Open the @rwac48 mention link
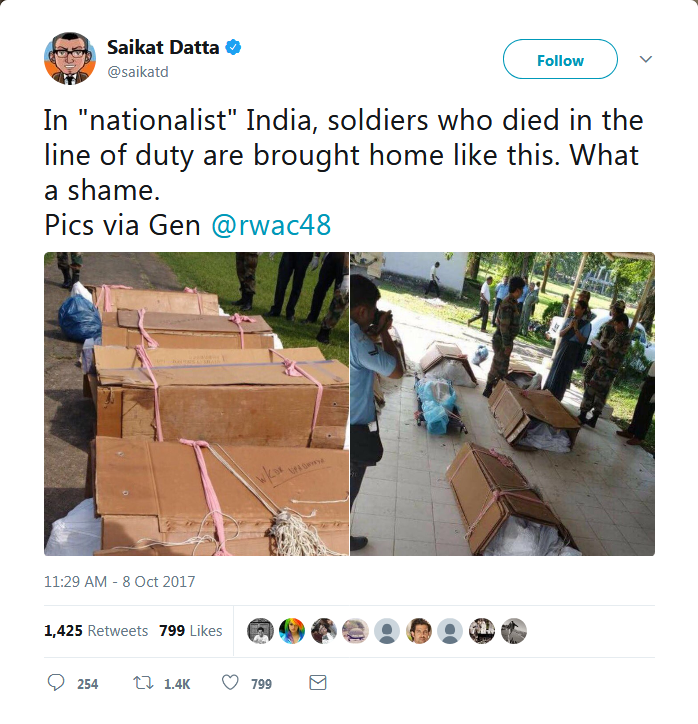This screenshot has width=698, height=724. (271, 225)
